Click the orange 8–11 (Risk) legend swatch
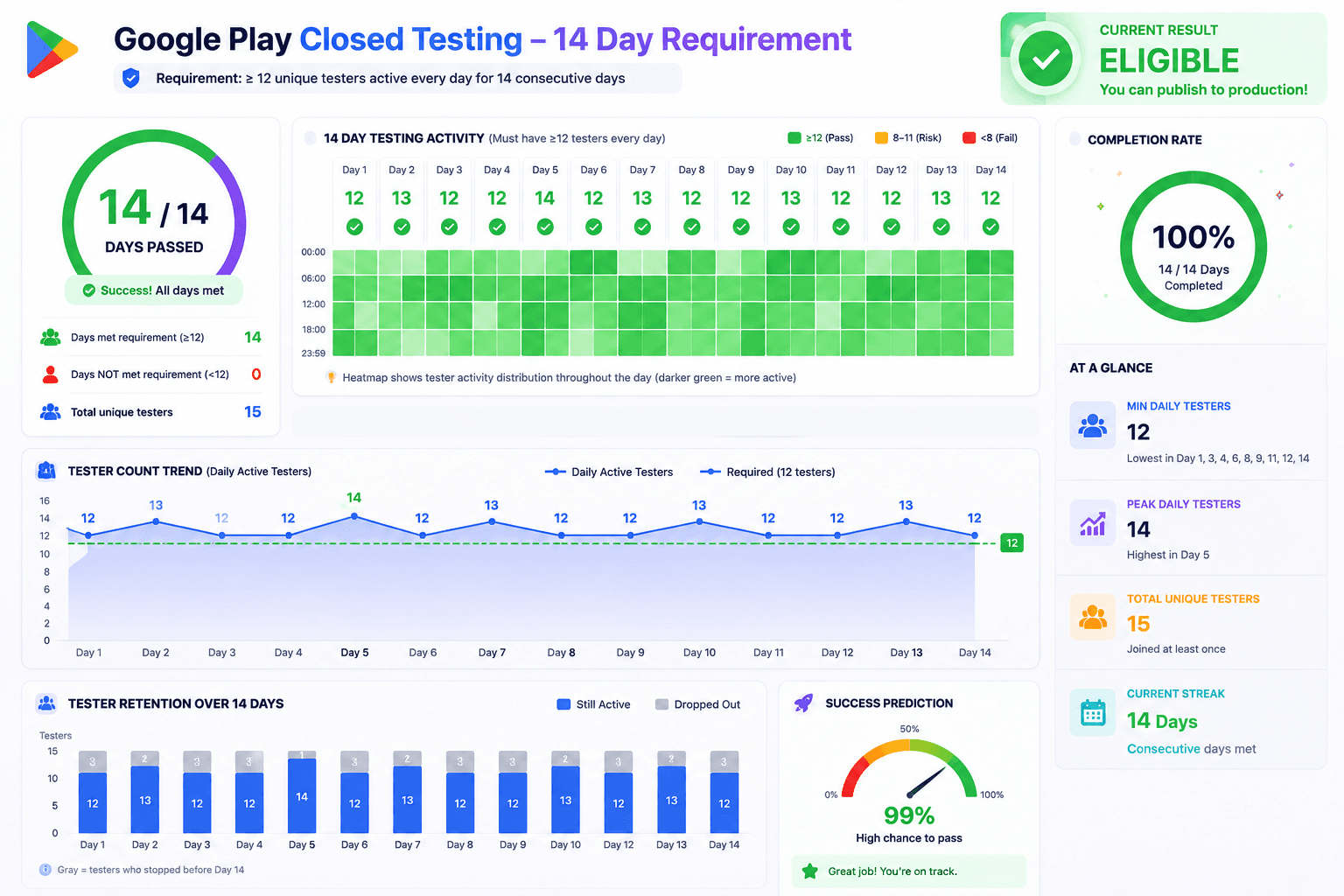The height and width of the screenshot is (896, 1344). (x=881, y=138)
